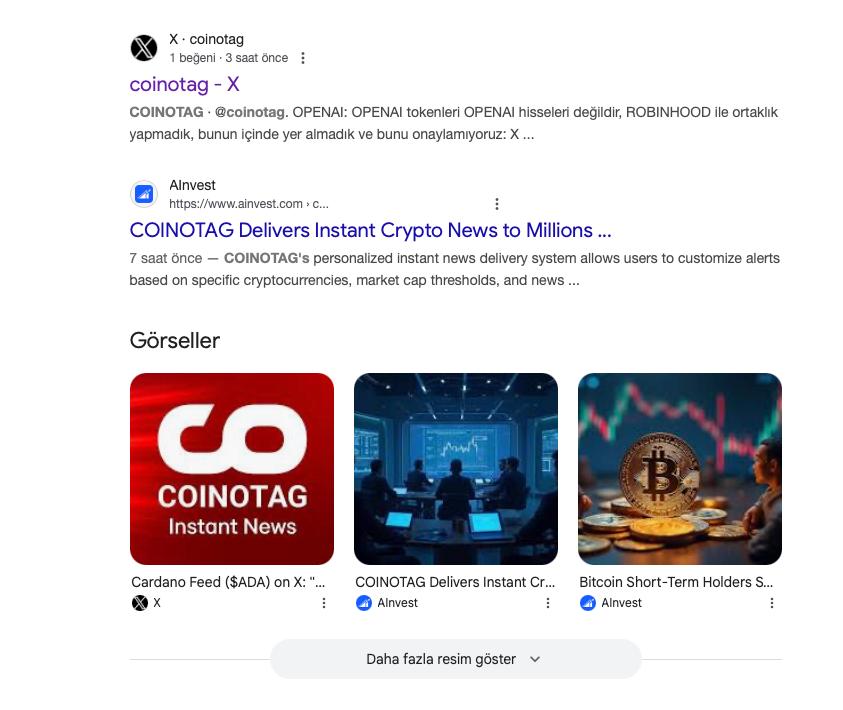Click Daha fazla resim göster button
Image resolution: width=843 pixels, height=710 pixels.
pos(456,659)
